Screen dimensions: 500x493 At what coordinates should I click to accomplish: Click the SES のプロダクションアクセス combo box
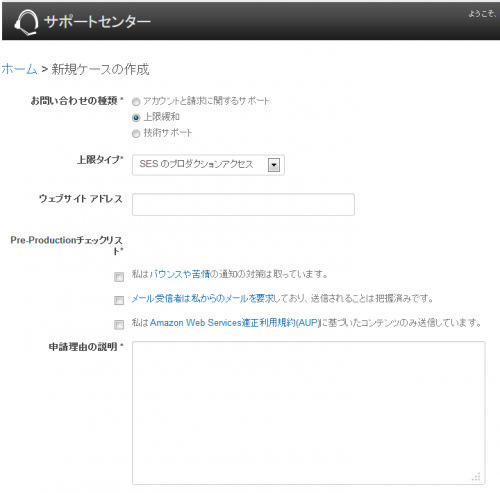click(x=208, y=165)
